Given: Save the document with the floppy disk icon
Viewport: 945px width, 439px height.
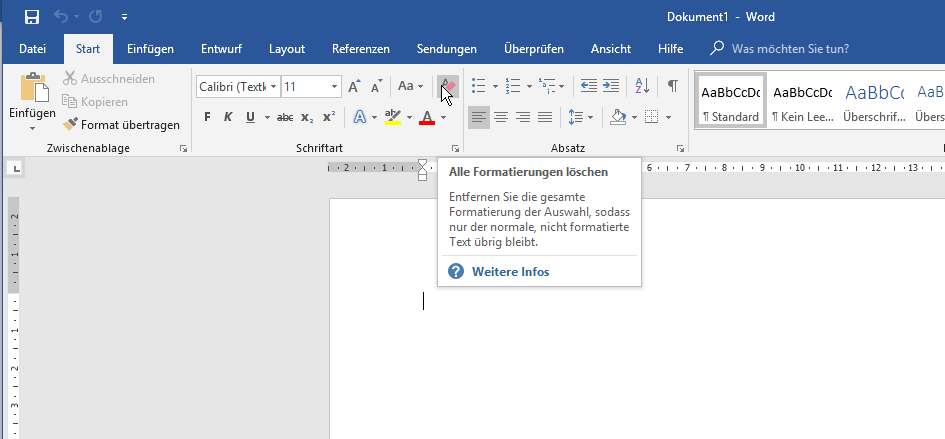Looking at the screenshot, I should pyautogui.click(x=32, y=17).
